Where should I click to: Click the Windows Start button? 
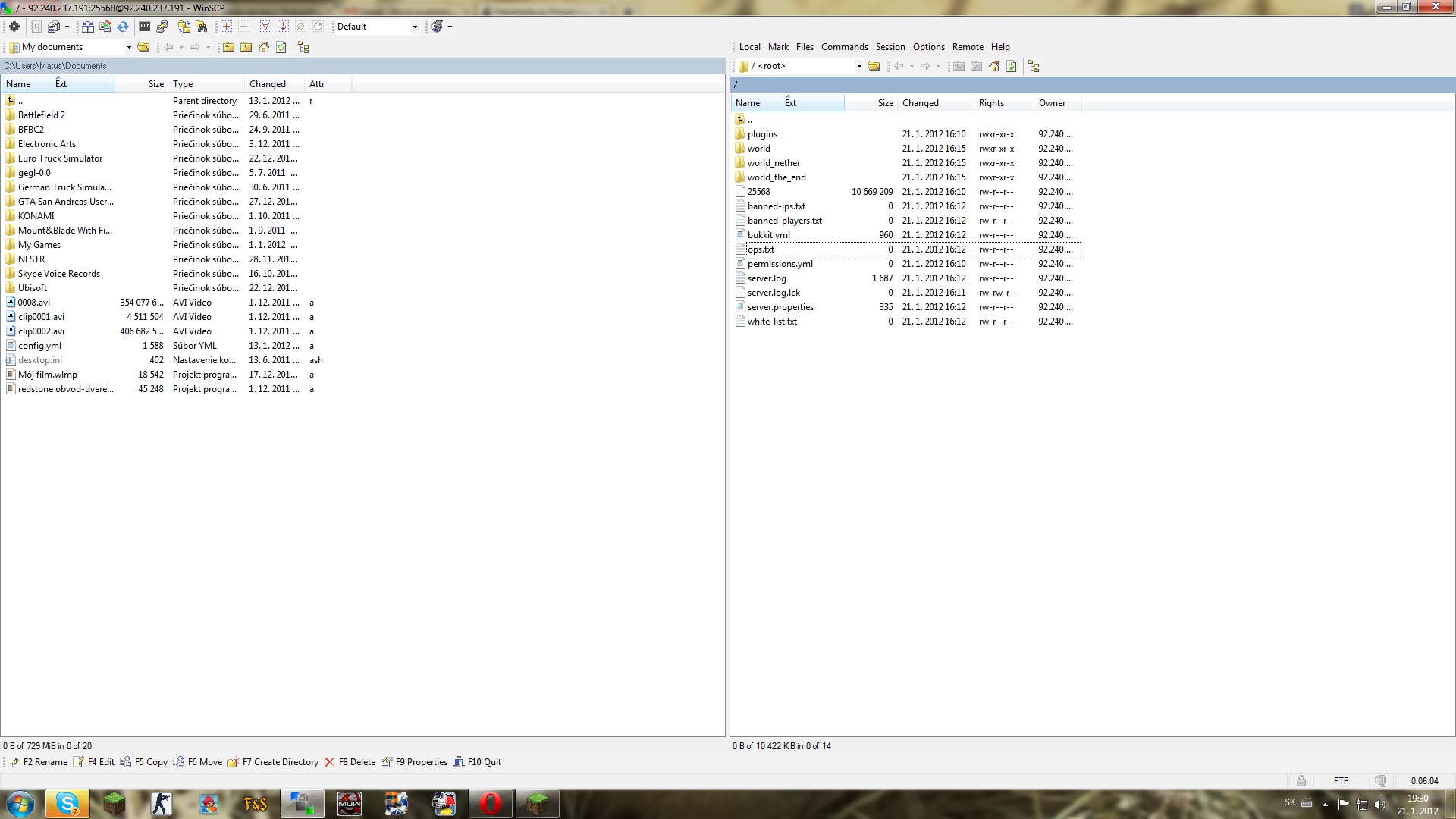pyautogui.click(x=20, y=804)
